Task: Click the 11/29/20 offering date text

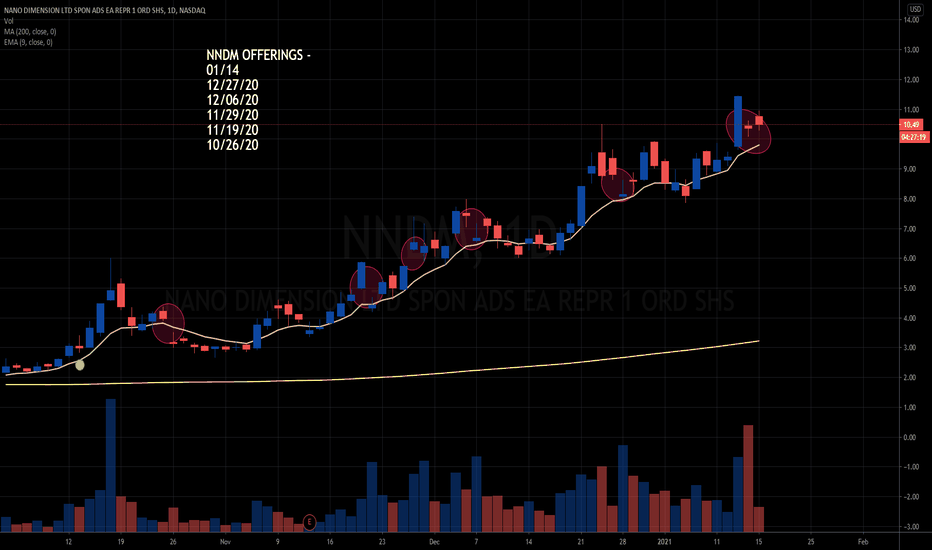Action: click(232, 115)
